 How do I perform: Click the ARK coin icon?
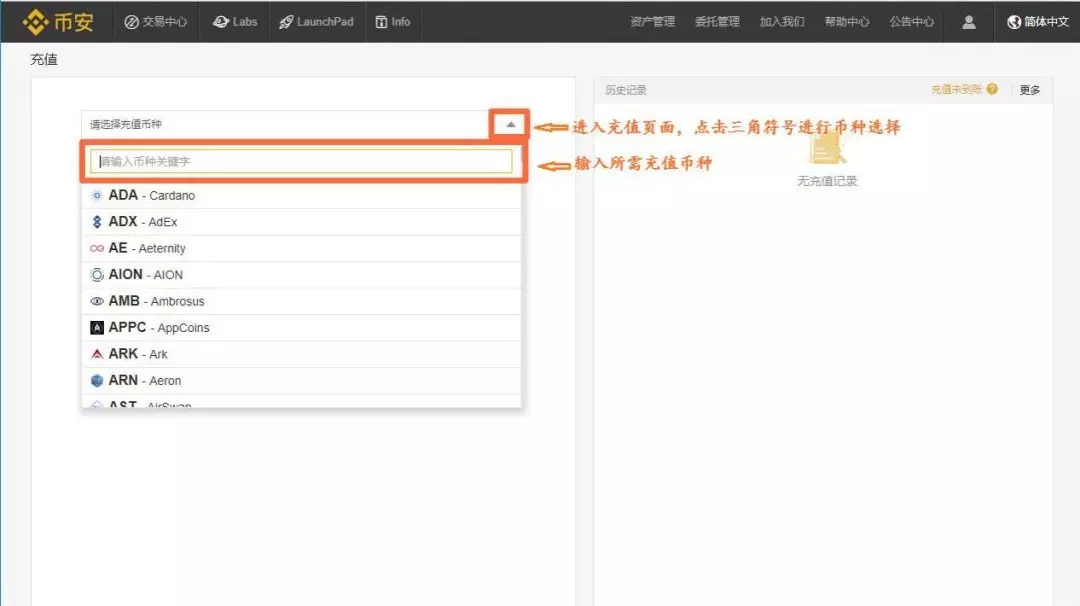pos(97,354)
